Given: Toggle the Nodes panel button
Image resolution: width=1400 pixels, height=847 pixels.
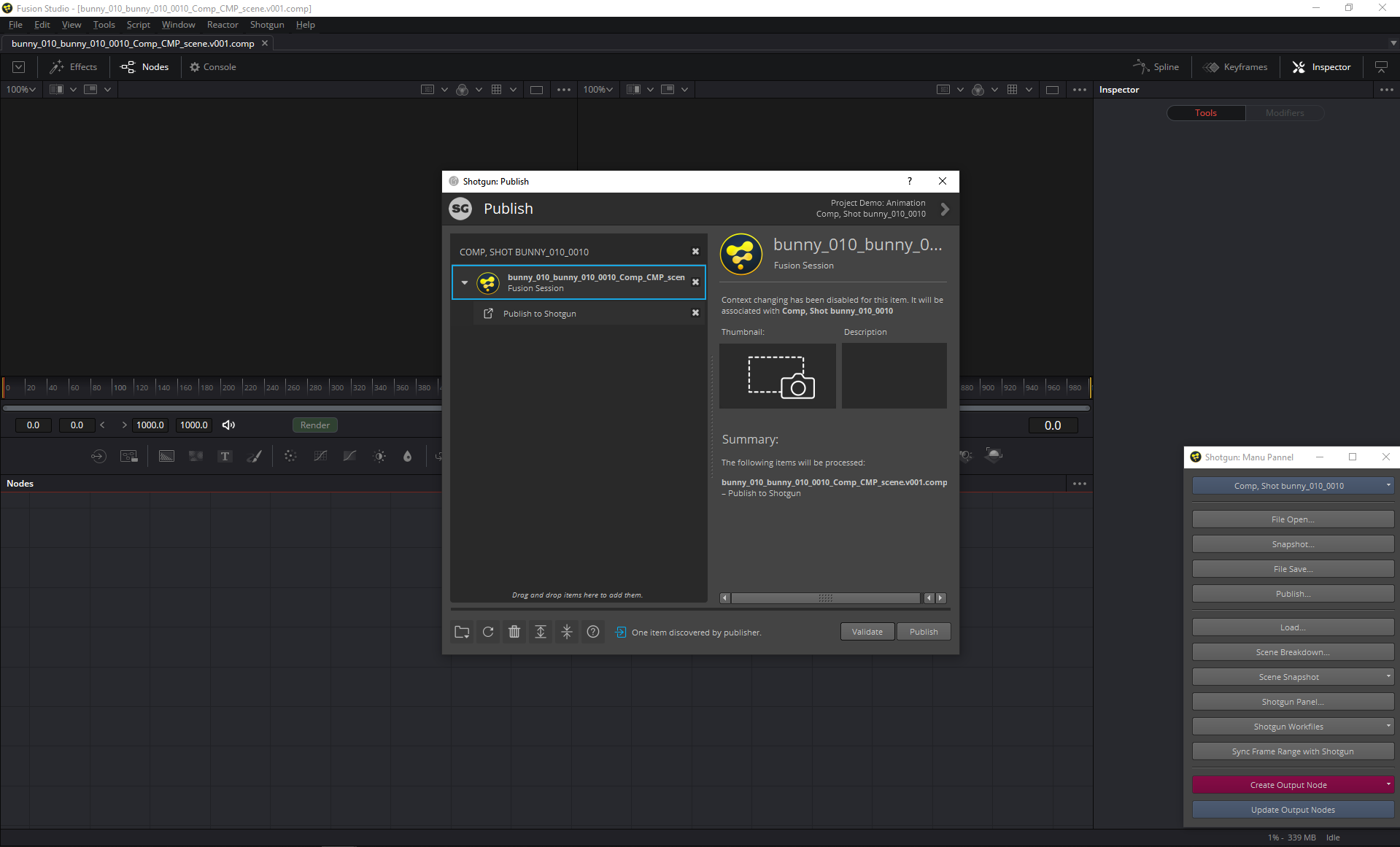Looking at the screenshot, I should [145, 66].
